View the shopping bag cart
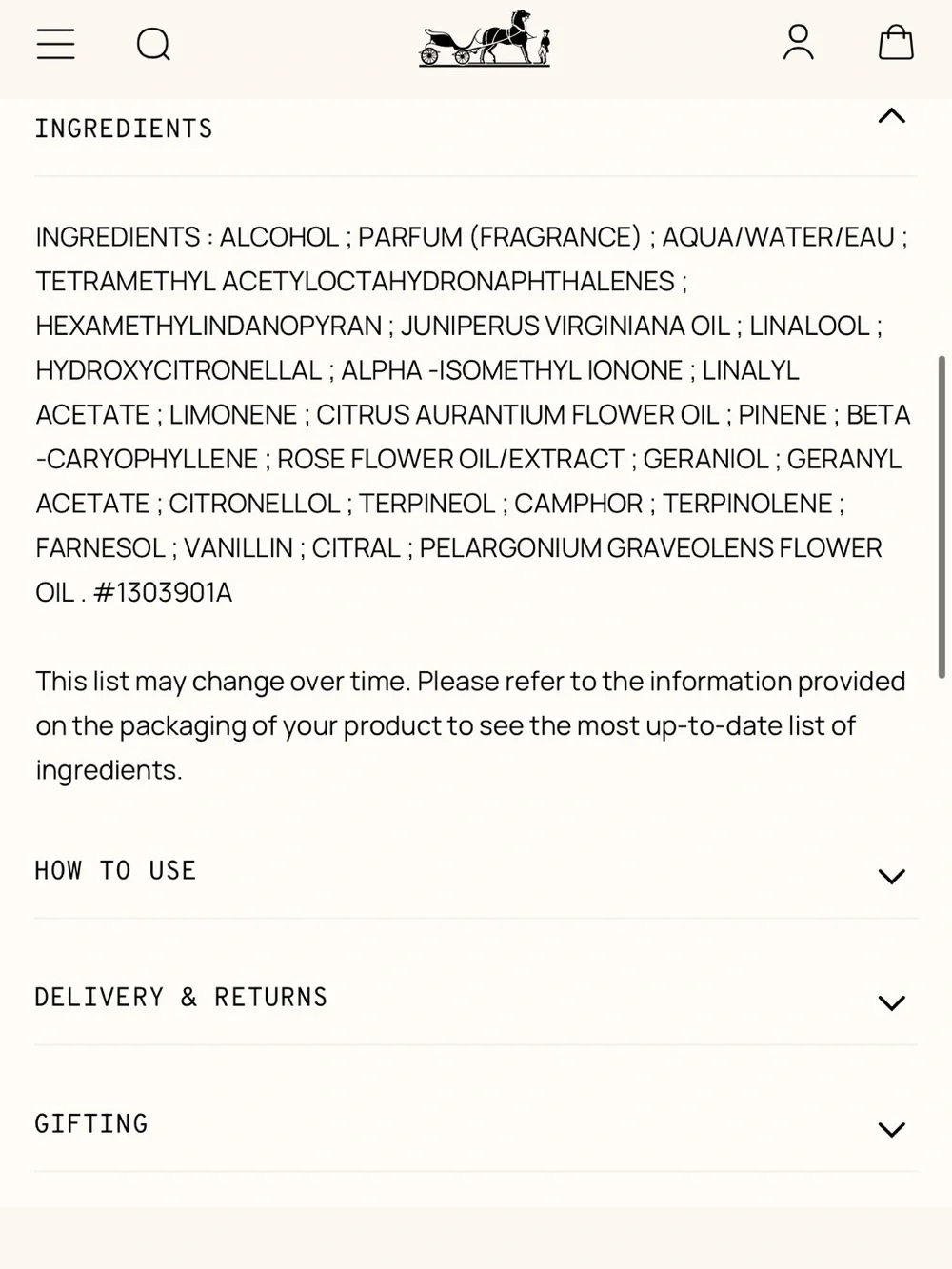The height and width of the screenshot is (1269, 952). tap(896, 43)
